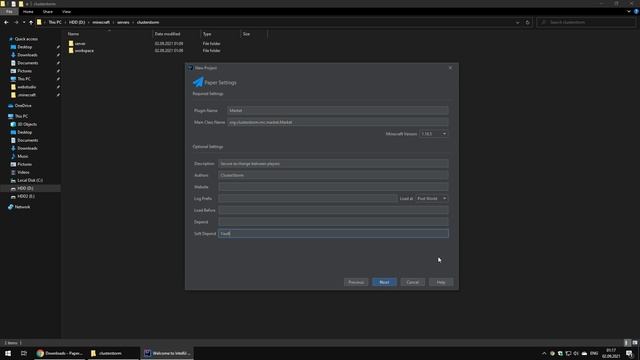Viewport: 640px width, 360px height.
Task: Open the Minecraft Version dropdown
Action: 433,134
